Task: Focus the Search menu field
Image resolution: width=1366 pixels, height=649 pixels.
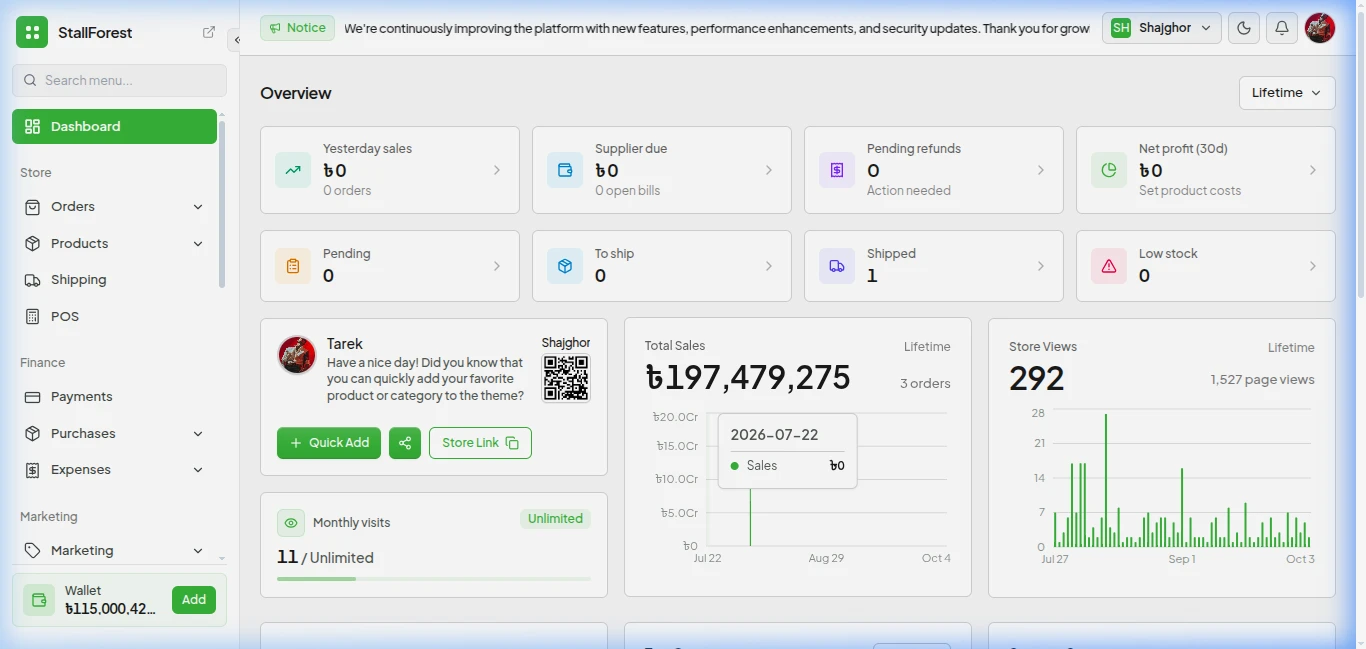Action: point(119,80)
